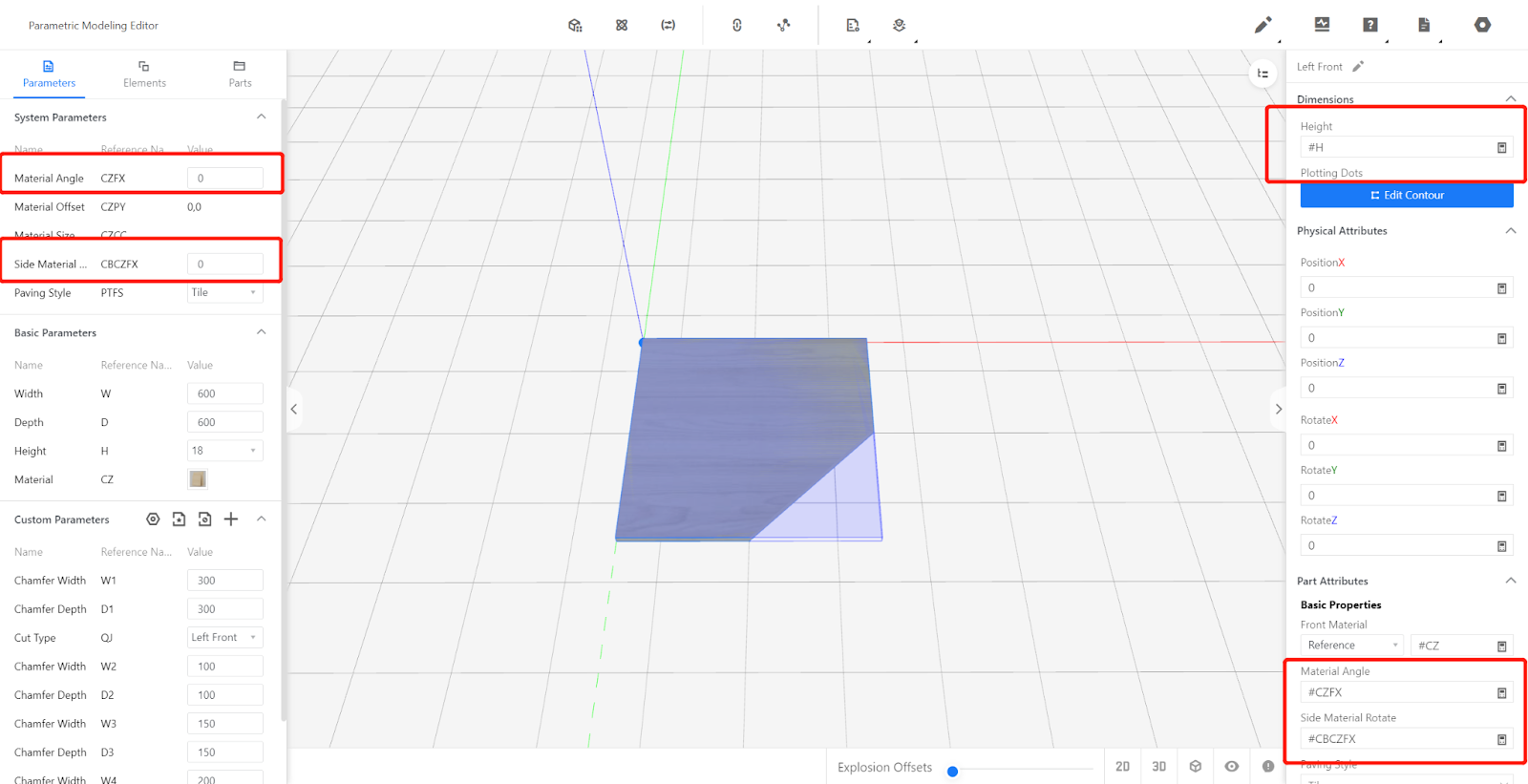Click the Edit Contour button

[x=1407, y=195]
